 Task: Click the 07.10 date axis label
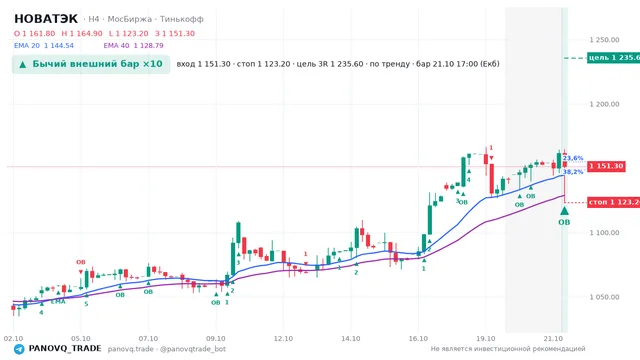148,338
